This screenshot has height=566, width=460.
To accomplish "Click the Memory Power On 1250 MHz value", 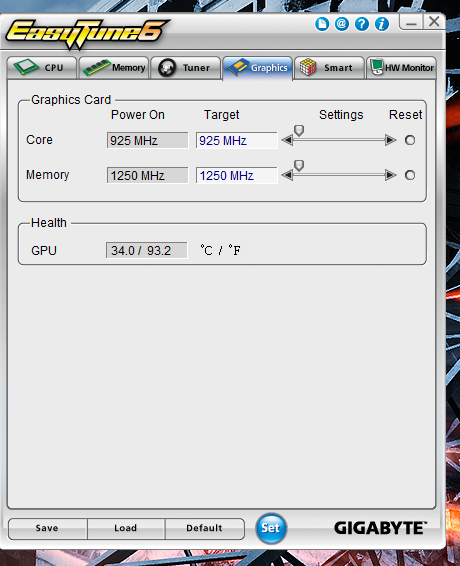I will pyautogui.click(x=147, y=175).
